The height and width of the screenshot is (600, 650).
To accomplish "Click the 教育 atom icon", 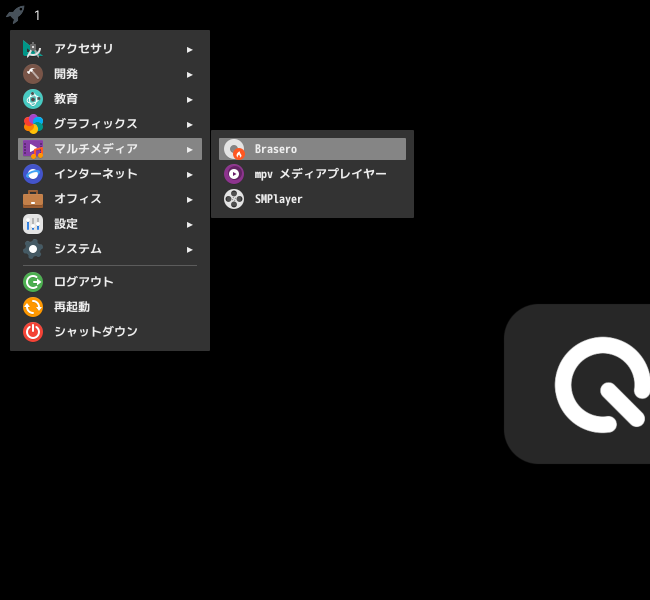I will (33, 99).
